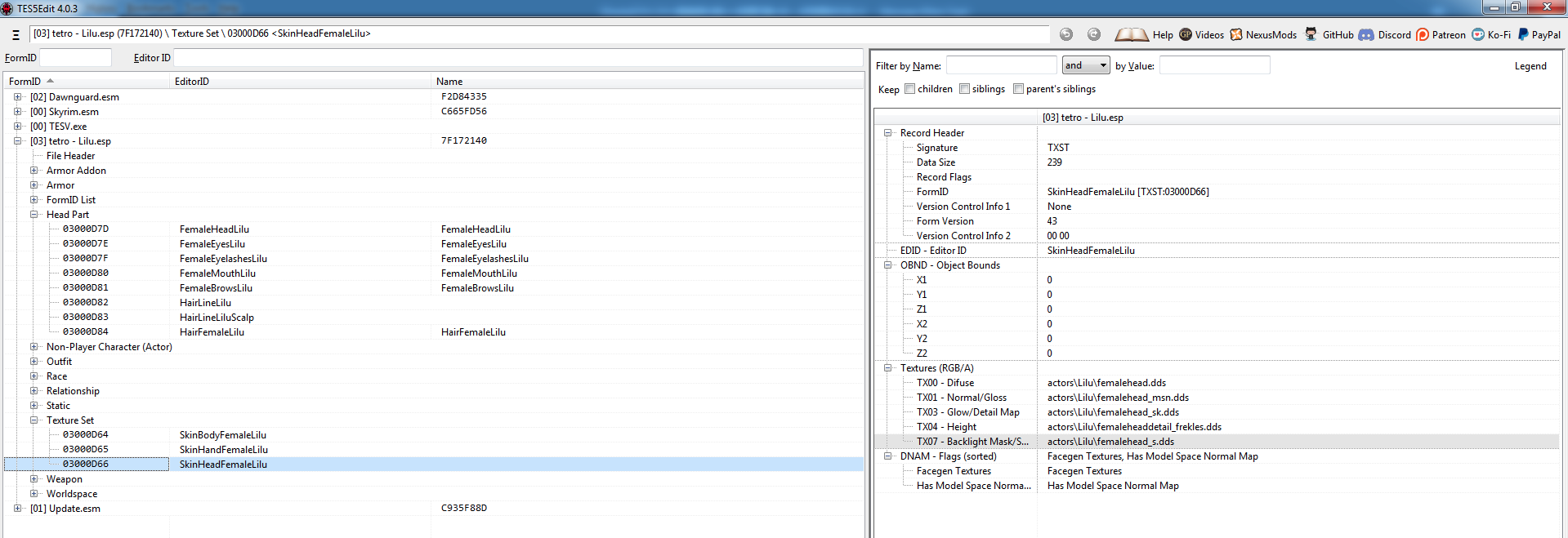Open the Help book icon

click(1132, 34)
